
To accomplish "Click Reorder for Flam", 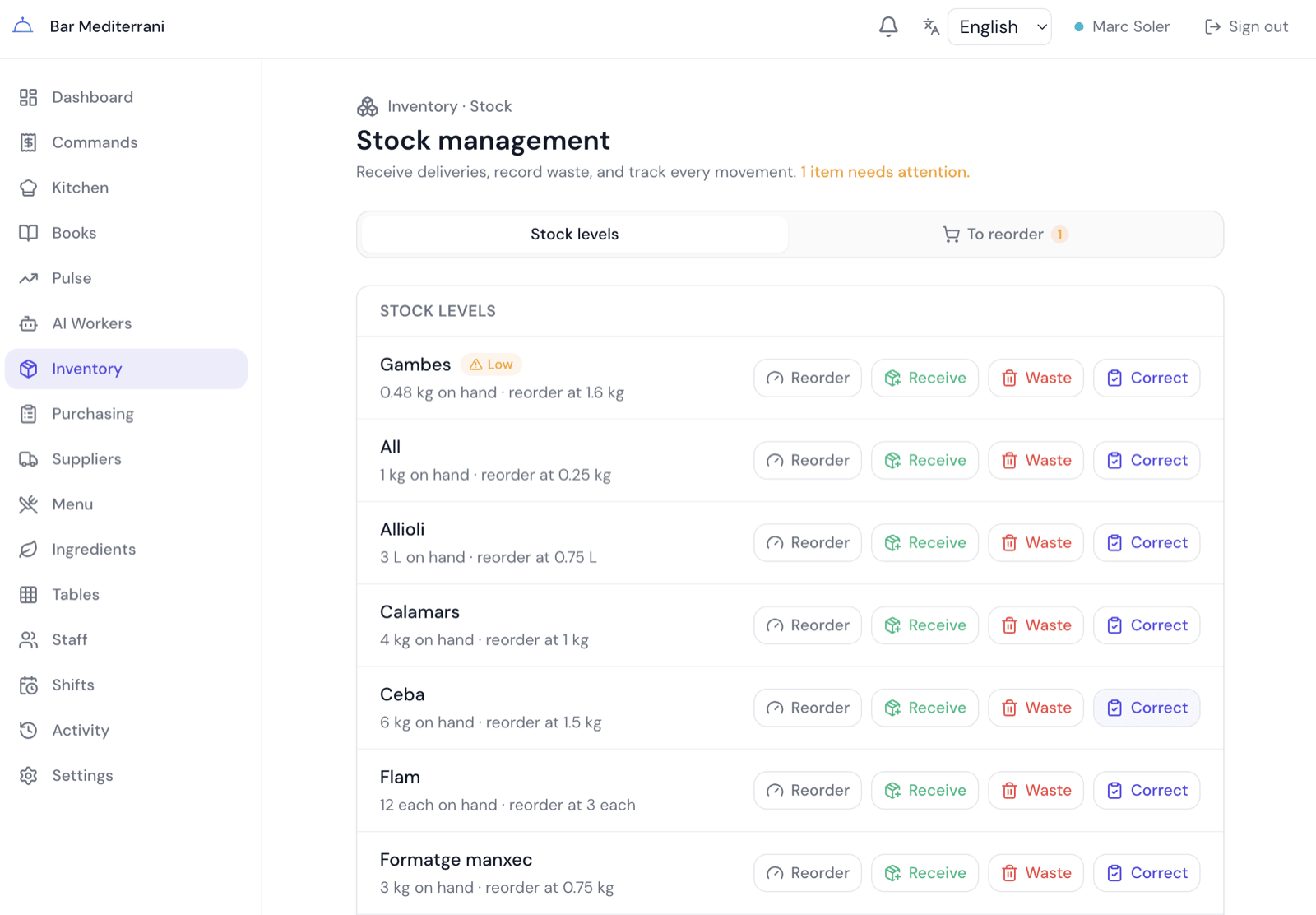I will 808,791.
